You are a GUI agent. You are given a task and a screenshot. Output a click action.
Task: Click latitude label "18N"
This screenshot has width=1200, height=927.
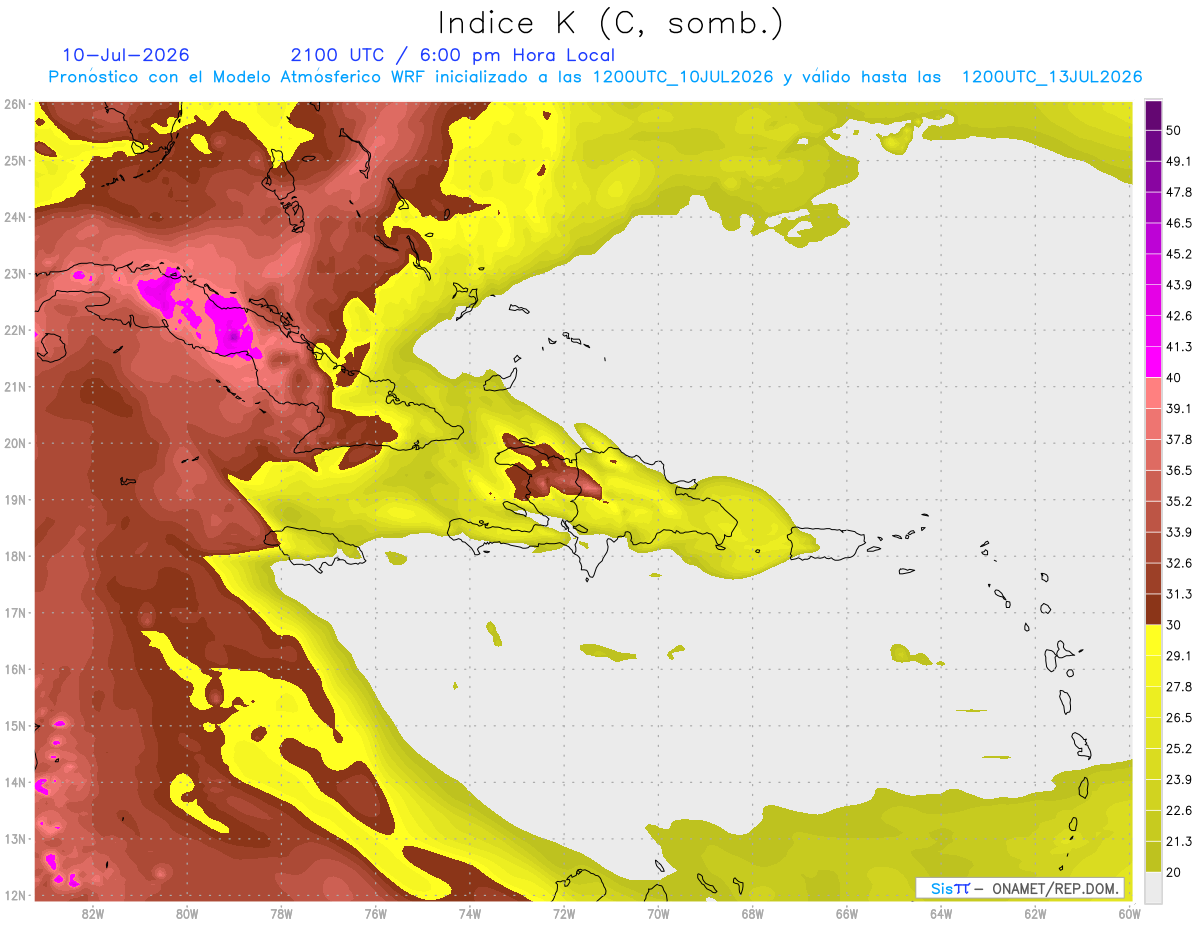tap(15, 556)
